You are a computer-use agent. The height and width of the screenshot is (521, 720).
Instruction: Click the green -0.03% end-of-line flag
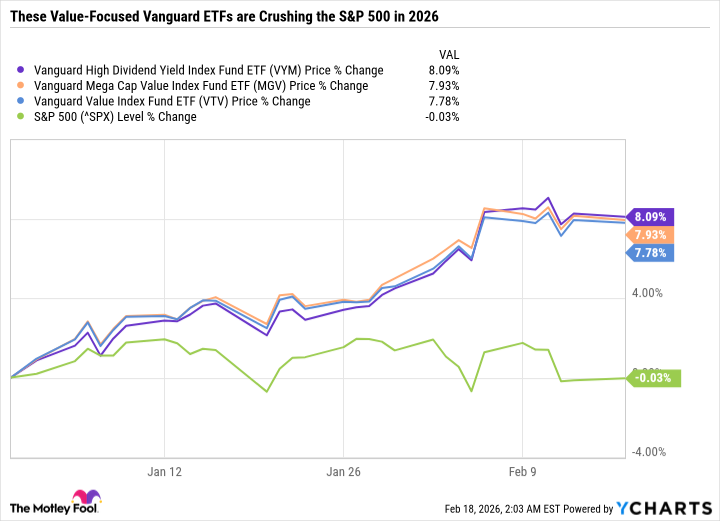coord(652,378)
